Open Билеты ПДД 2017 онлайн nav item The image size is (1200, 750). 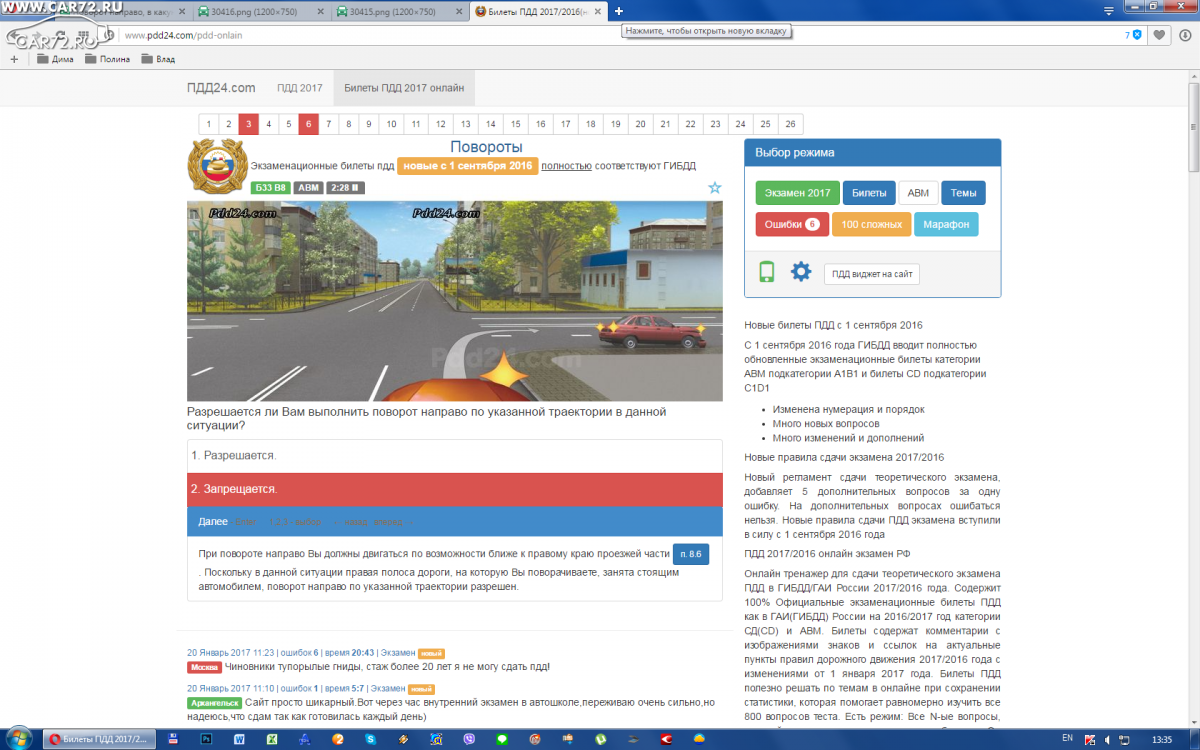(404, 88)
